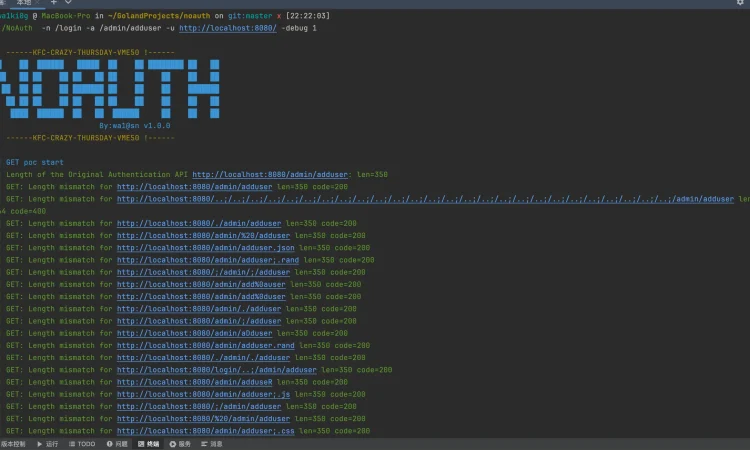
Task: Open the /%20/admin/adduser link
Action: [203, 419]
